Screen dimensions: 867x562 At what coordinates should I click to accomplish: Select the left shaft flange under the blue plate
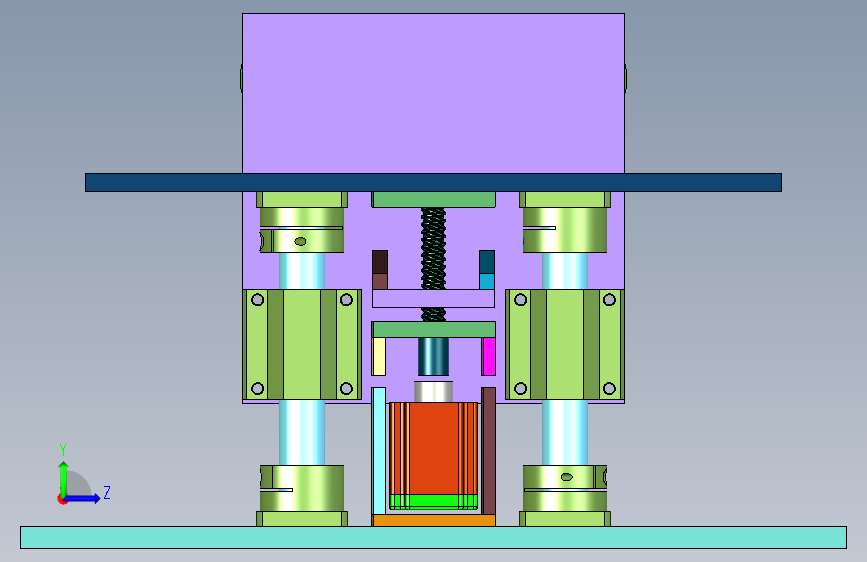(302, 200)
